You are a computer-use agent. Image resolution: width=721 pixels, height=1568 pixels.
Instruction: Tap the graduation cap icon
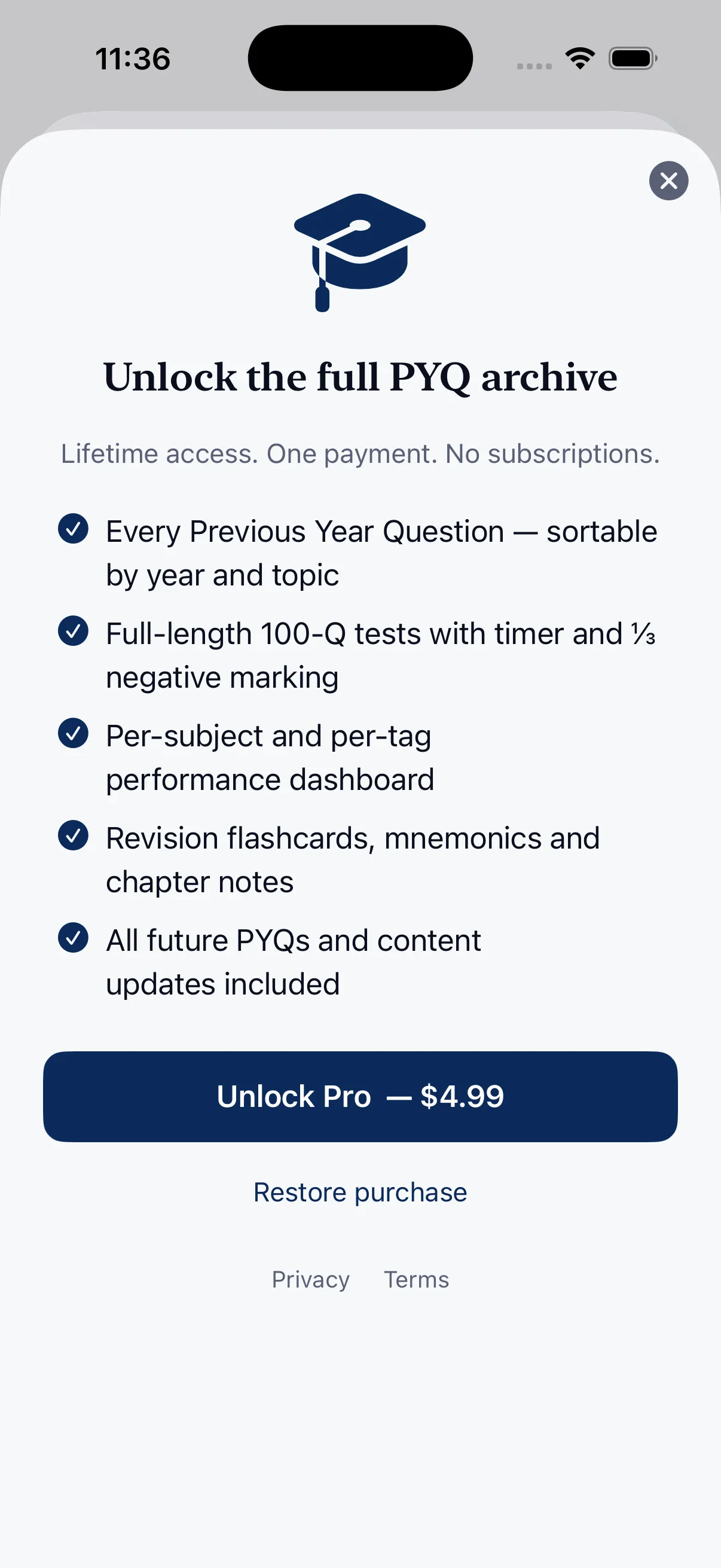coord(359,252)
